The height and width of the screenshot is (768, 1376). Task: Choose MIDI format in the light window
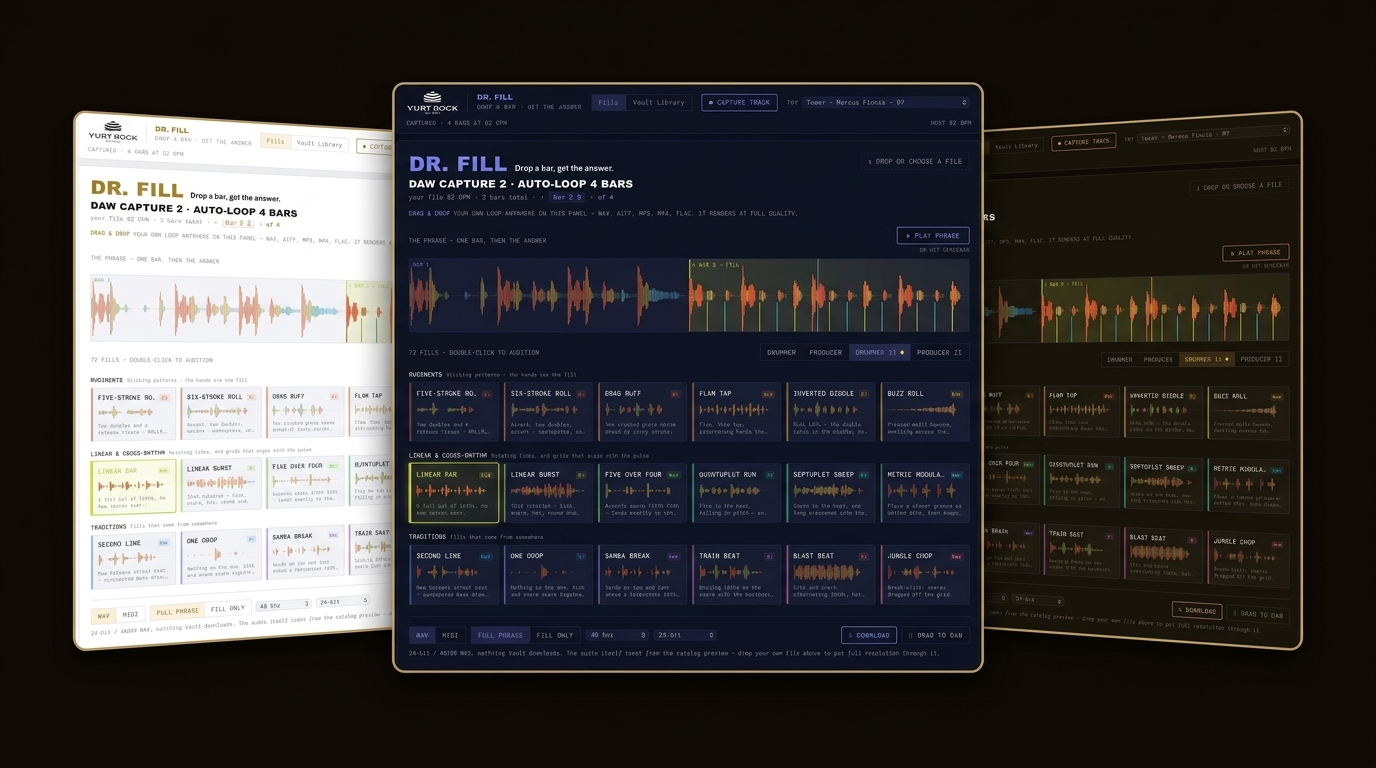[131, 614]
